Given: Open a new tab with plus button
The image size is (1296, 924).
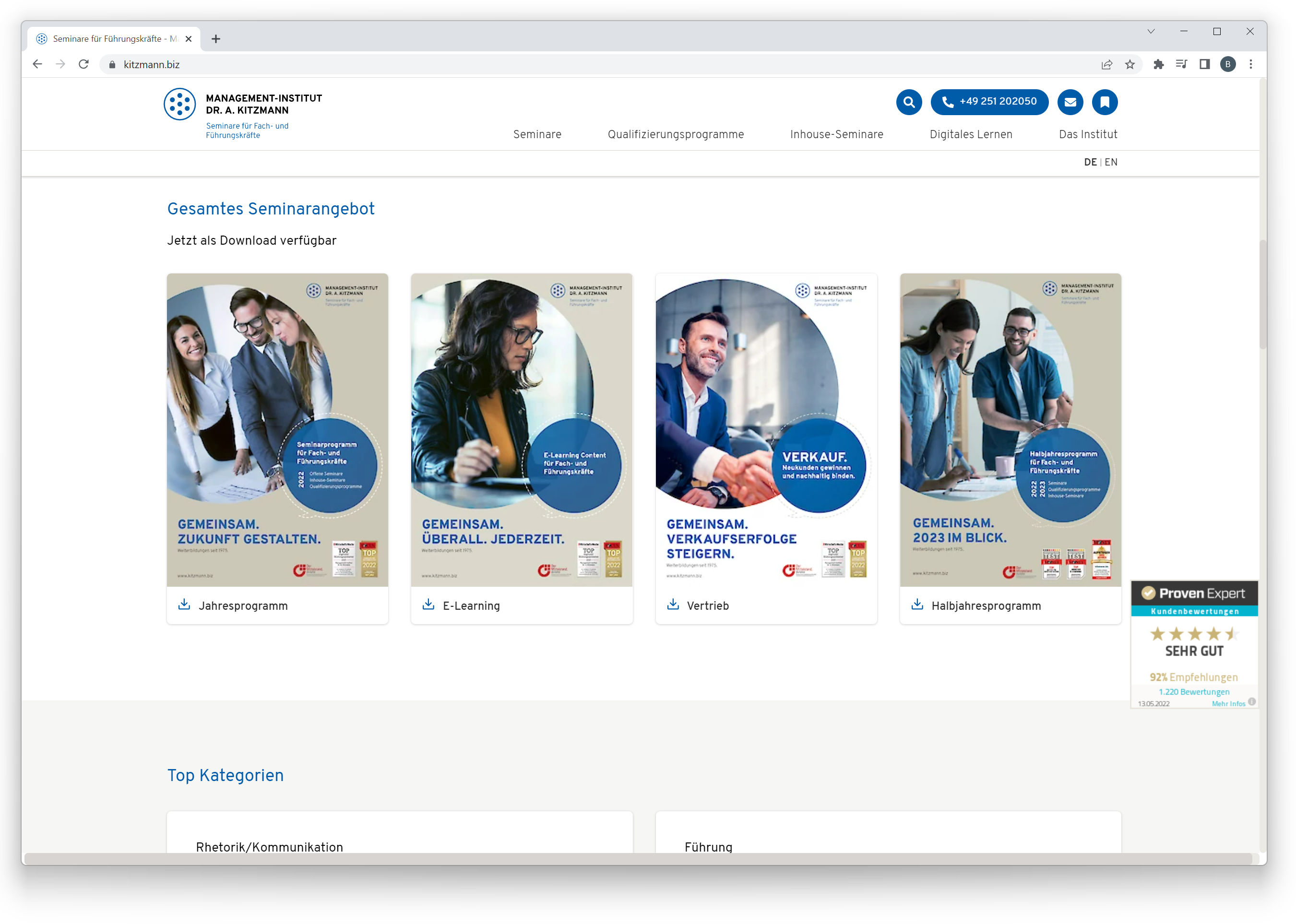Looking at the screenshot, I should 215,39.
